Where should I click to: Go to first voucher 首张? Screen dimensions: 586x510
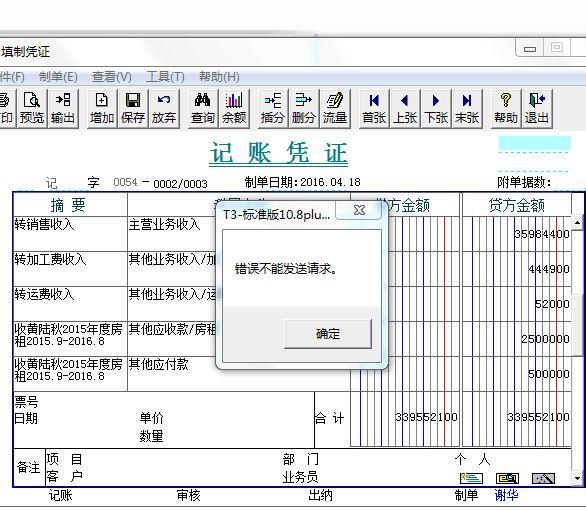[374, 108]
